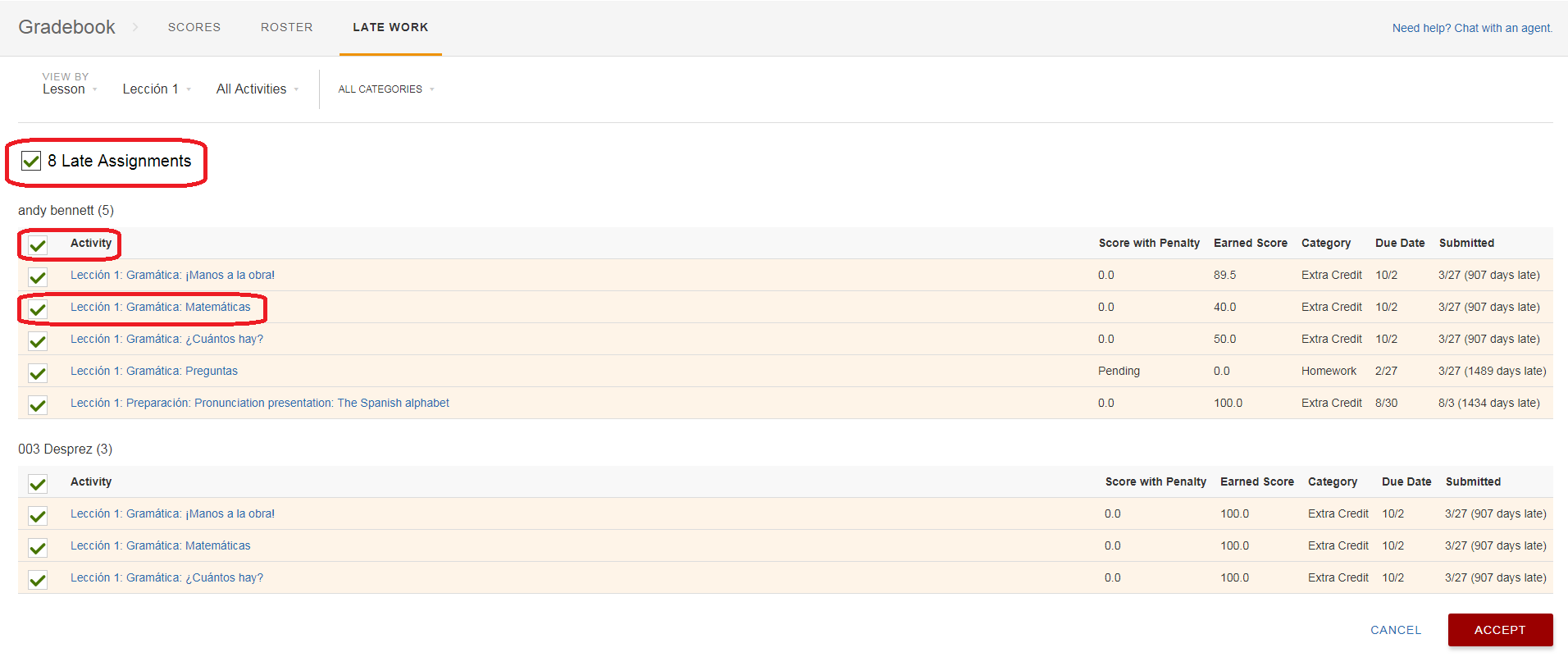The height and width of the screenshot is (657, 1568).
Task: Open the Lección 1 dropdown
Action: click(x=157, y=89)
